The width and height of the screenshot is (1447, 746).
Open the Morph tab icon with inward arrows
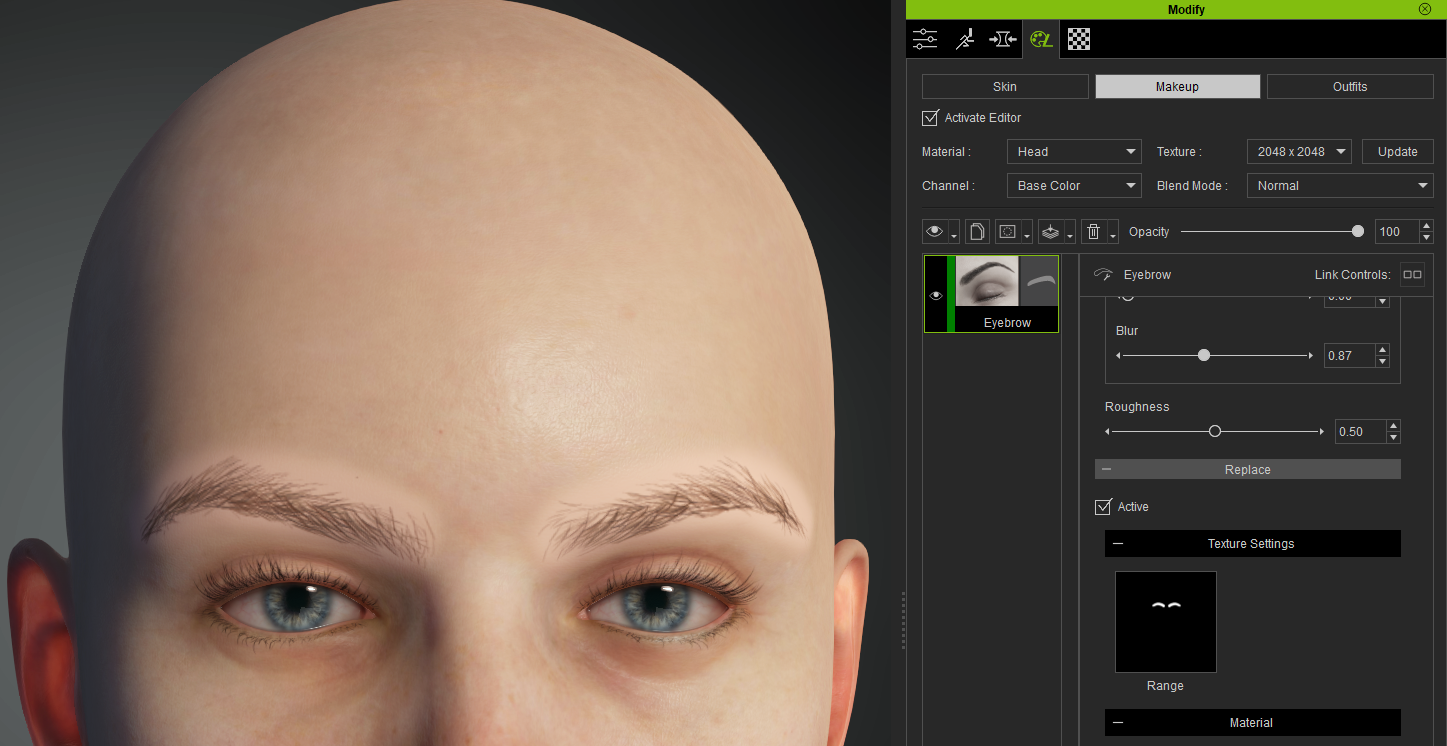pos(1003,39)
